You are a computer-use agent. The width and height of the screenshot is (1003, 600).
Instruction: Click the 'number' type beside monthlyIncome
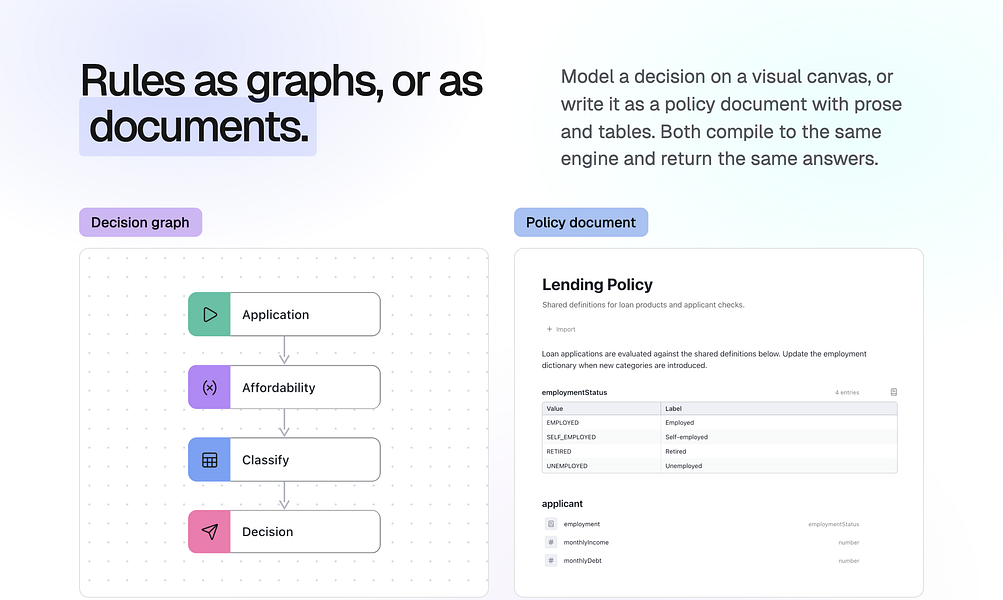tap(849, 542)
